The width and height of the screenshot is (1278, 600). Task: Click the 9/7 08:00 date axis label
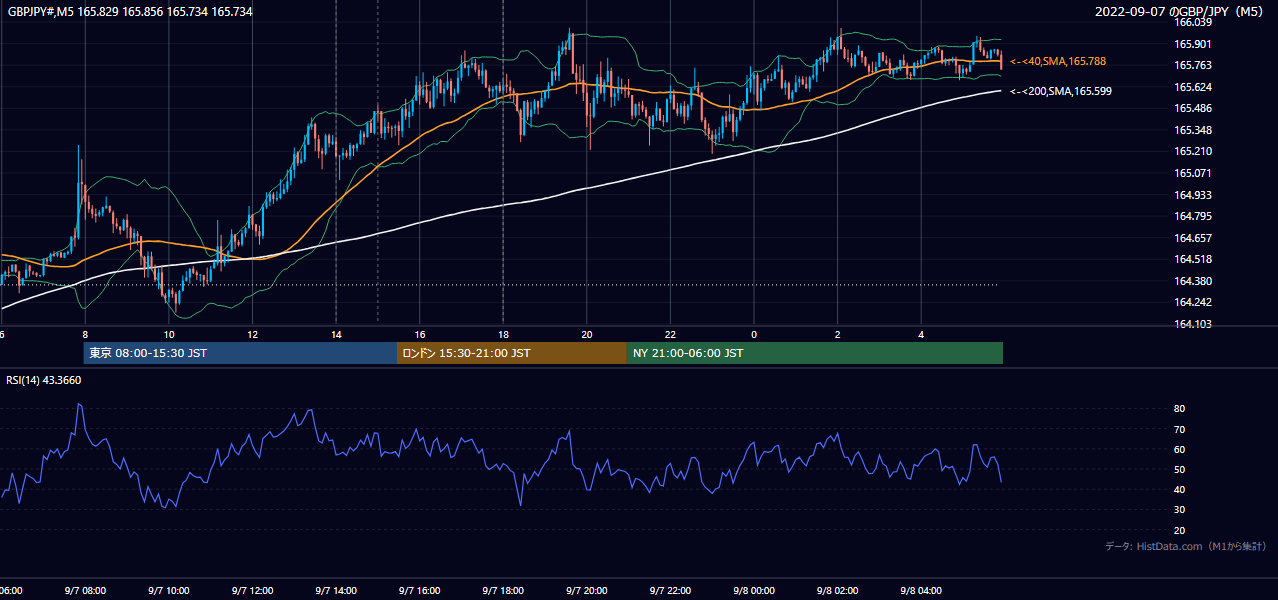pyautogui.click(x=85, y=591)
